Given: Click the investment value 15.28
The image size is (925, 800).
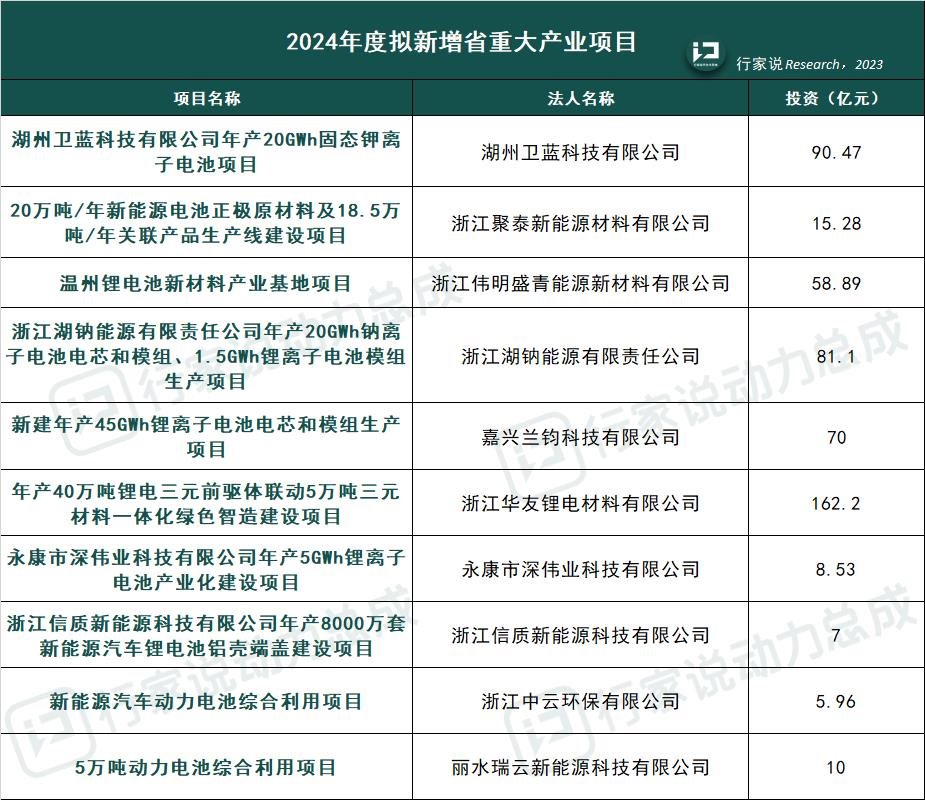Looking at the screenshot, I should (836, 223).
